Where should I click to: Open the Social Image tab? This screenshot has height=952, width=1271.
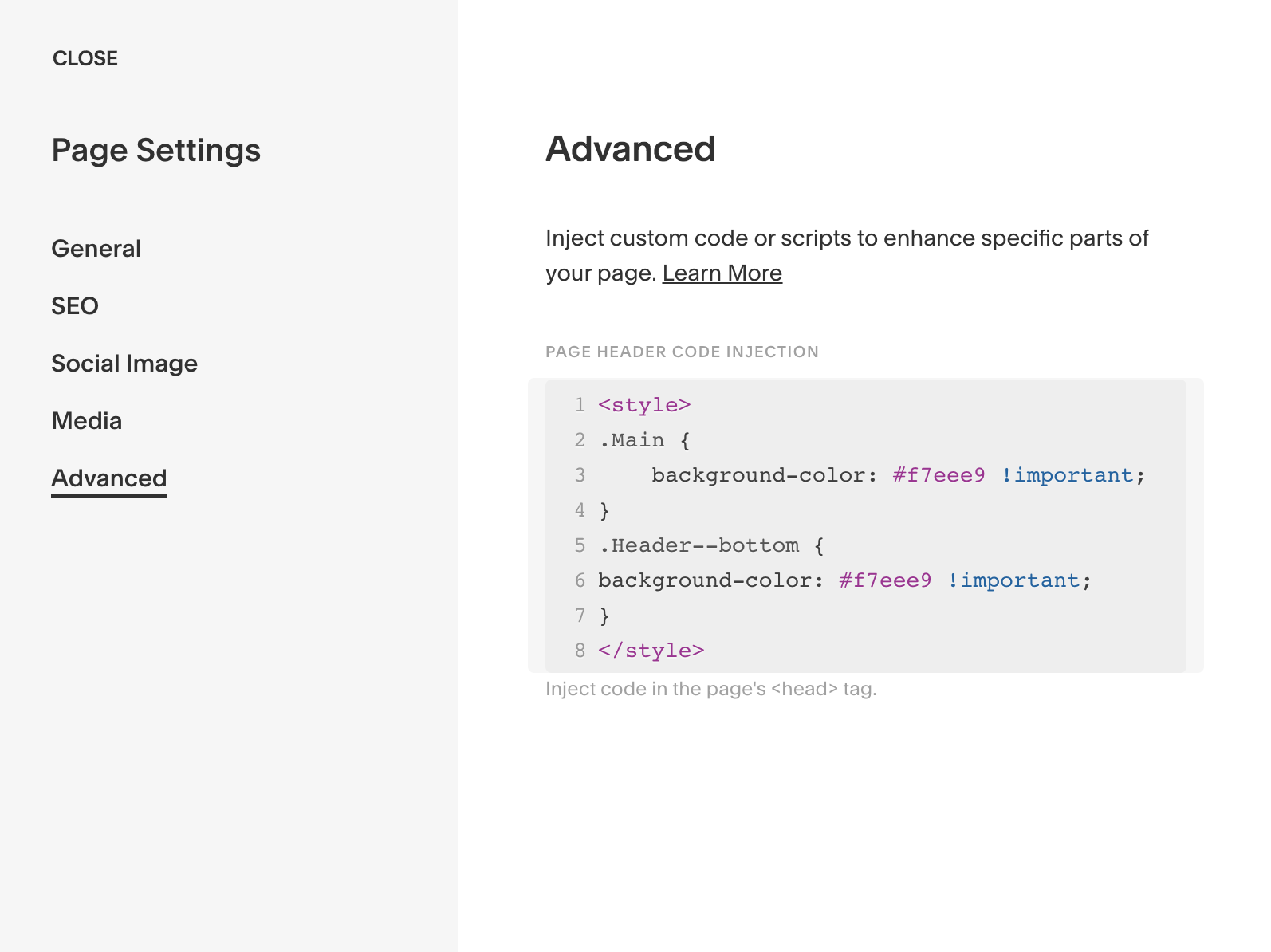point(124,364)
